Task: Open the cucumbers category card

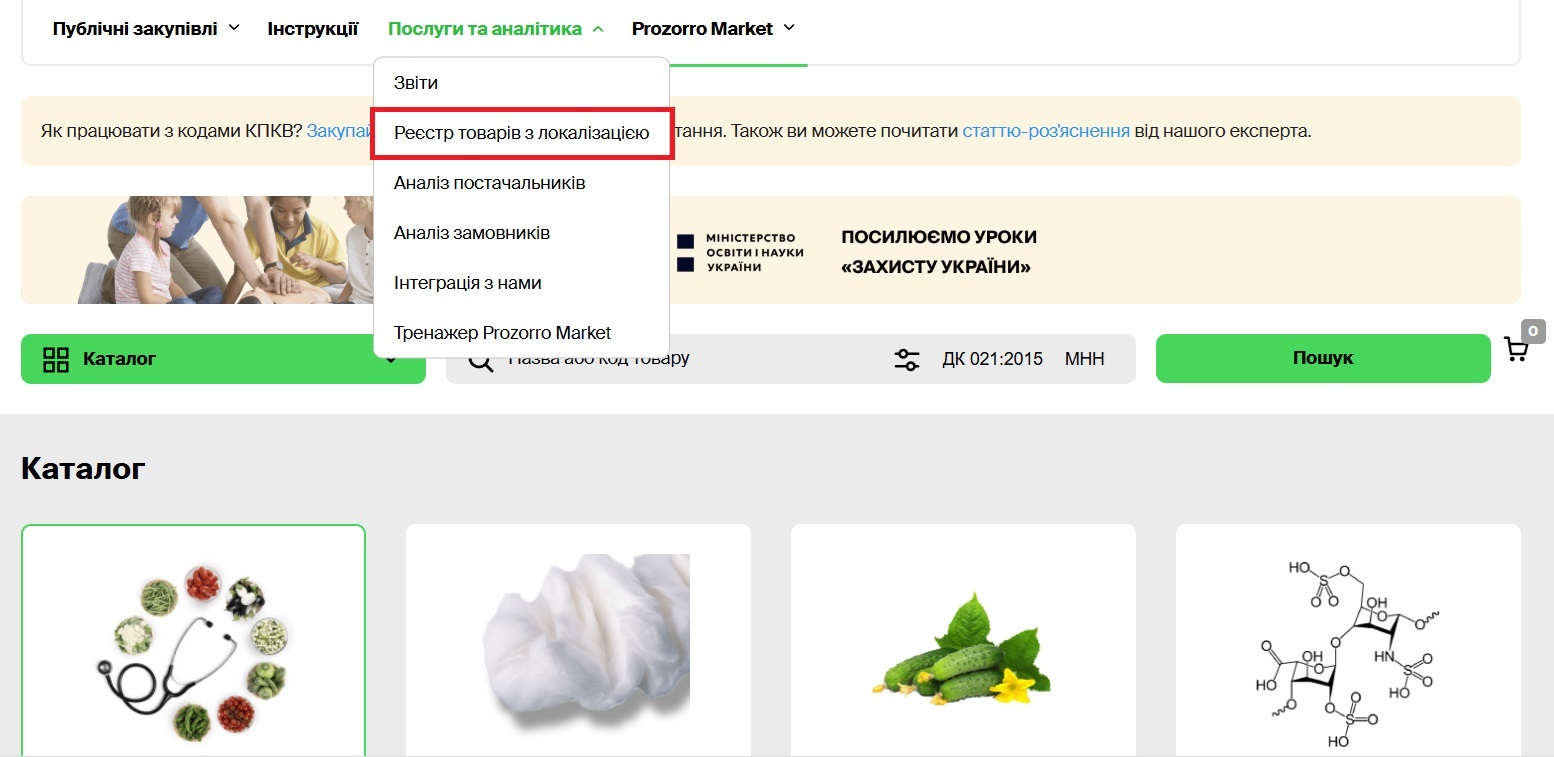Action: click(963, 640)
